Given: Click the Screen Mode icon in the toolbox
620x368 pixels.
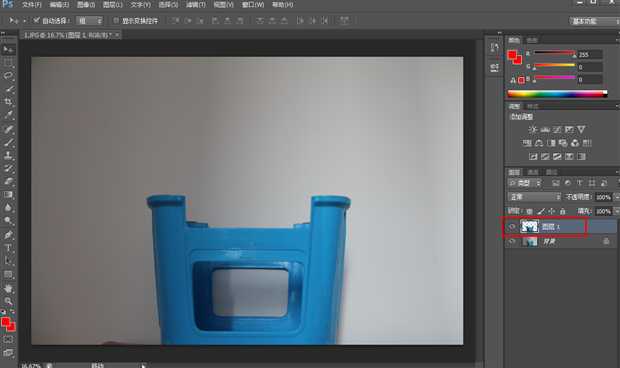Looking at the screenshot, I should click(8, 353).
